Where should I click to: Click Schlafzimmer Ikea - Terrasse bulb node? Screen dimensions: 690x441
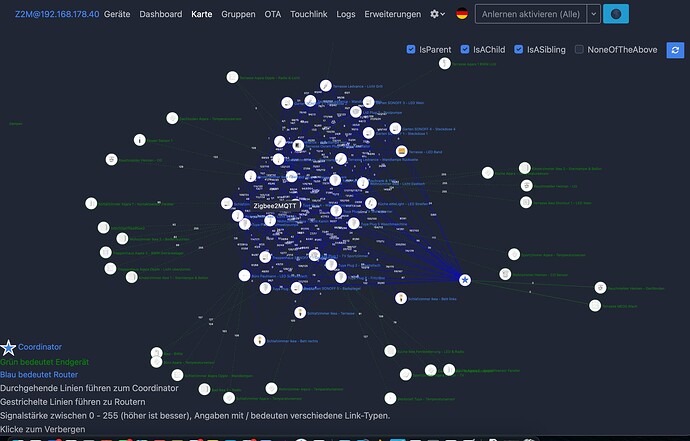(x=300, y=312)
